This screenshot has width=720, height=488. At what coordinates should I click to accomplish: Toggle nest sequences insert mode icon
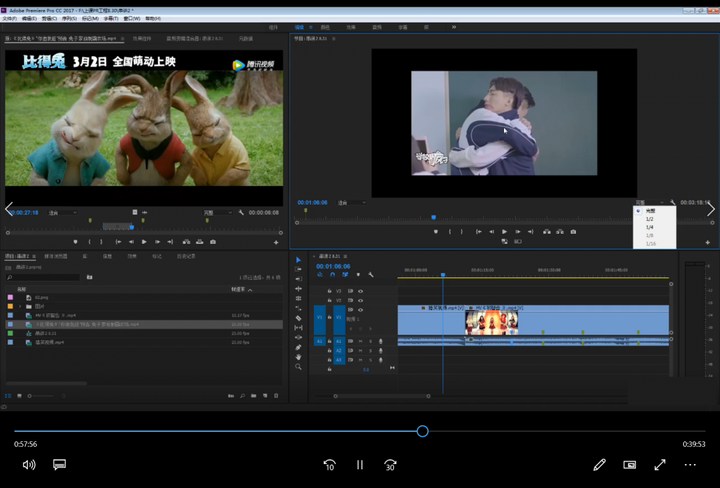[320, 275]
